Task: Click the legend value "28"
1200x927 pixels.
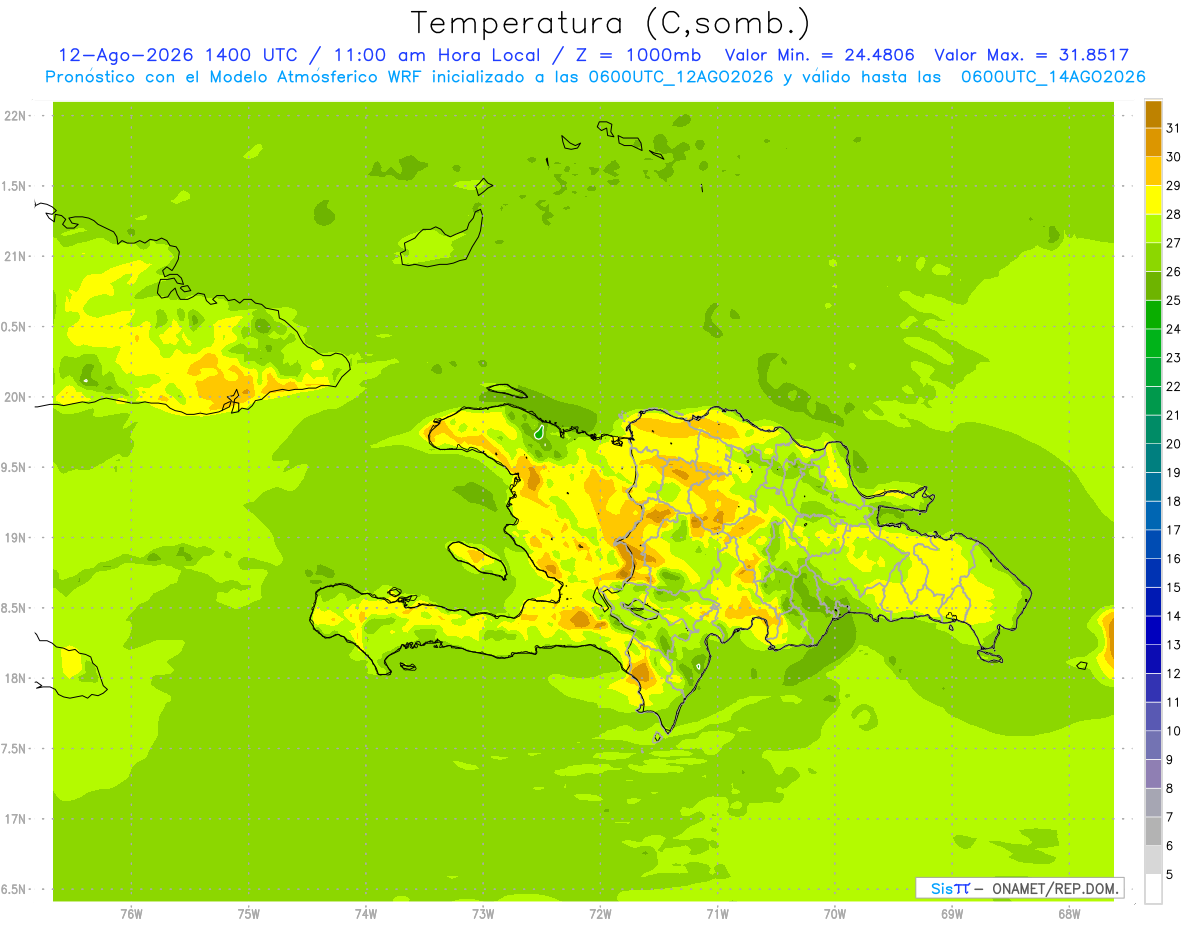Action: coord(1173,214)
